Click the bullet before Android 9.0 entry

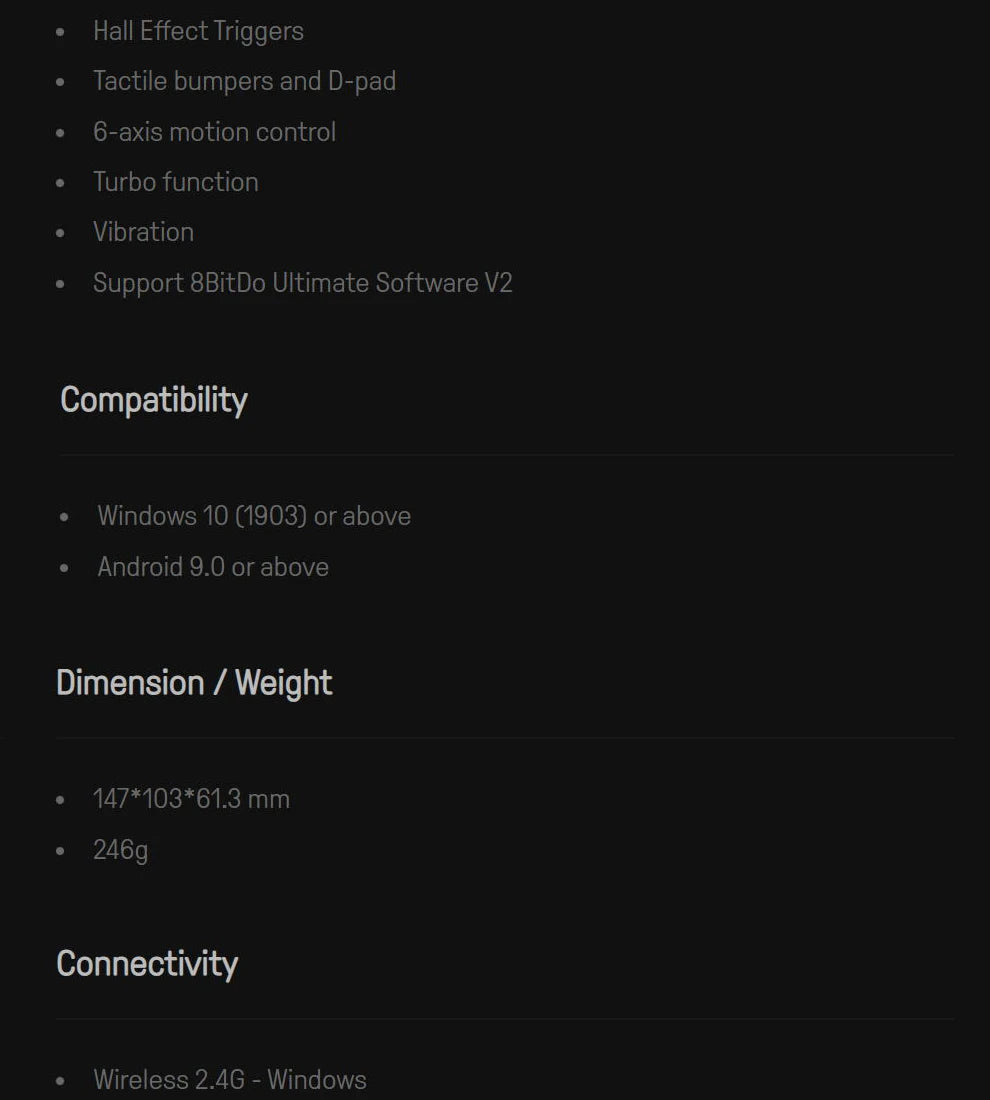click(x=65, y=568)
